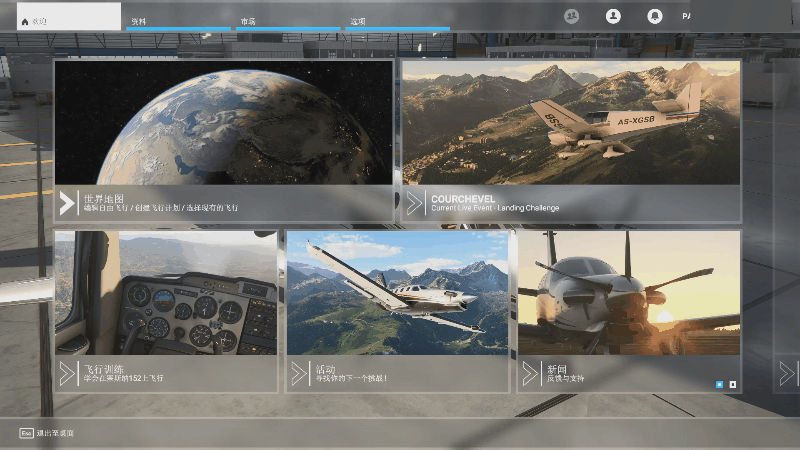The height and width of the screenshot is (450, 800).
Task: Click the arrow icon beside 世界地图
Action: [x=67, y=203]
